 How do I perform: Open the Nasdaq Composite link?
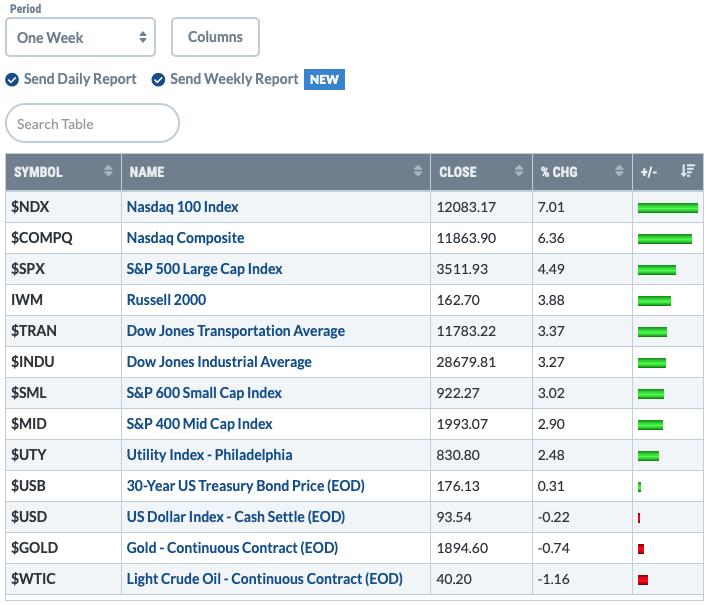(x=185, y=238)
